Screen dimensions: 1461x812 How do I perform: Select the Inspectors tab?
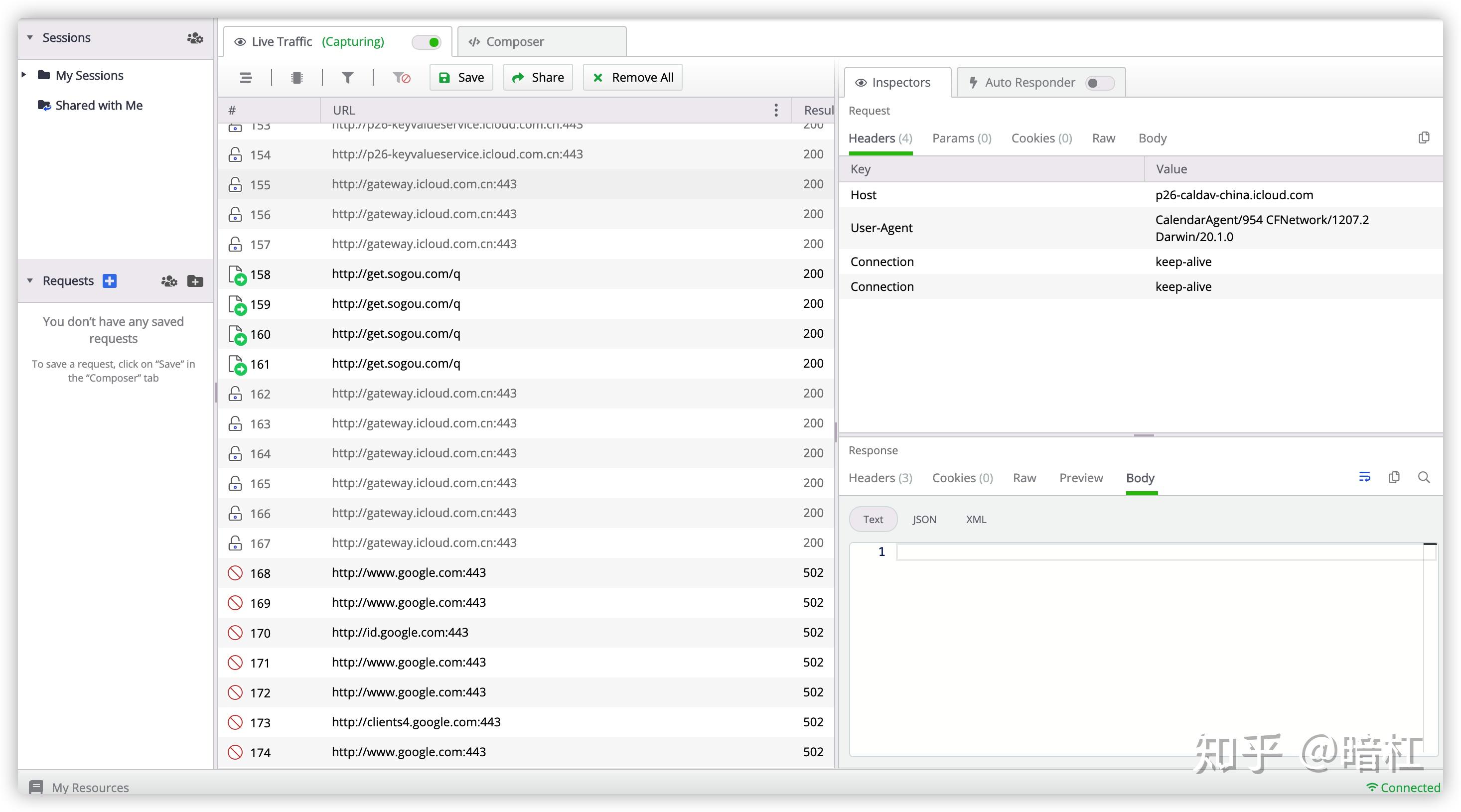pyautogui.click(x=895, y=82)
